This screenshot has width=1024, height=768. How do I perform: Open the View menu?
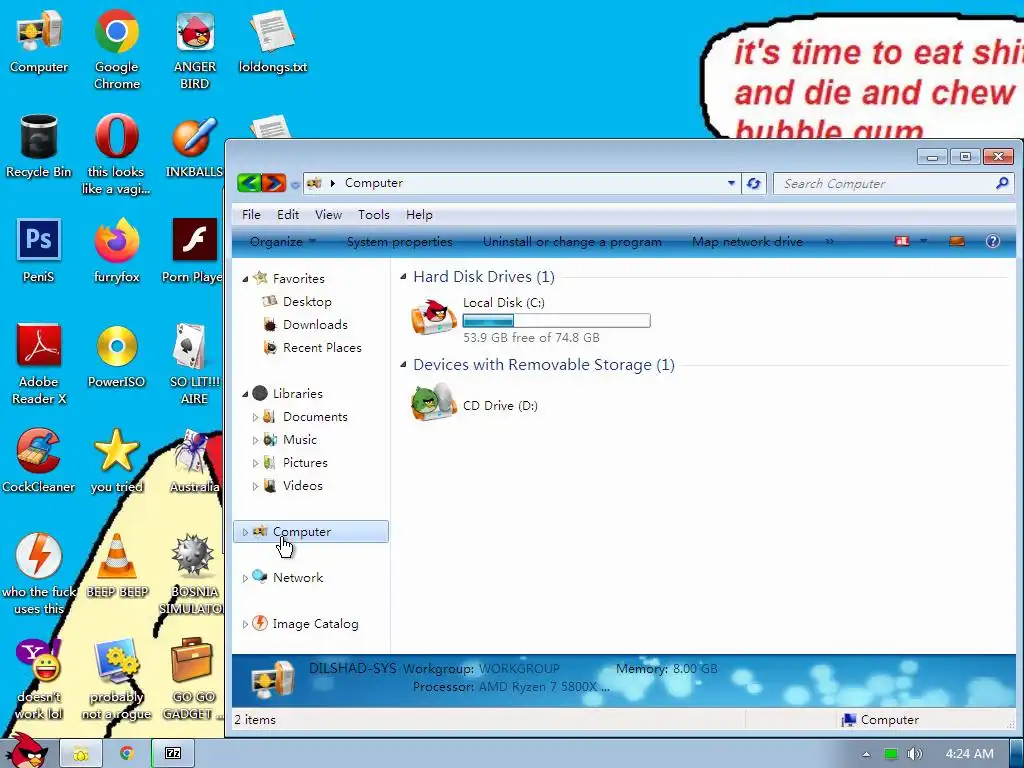pyautogui.click(x=328, y=215)
